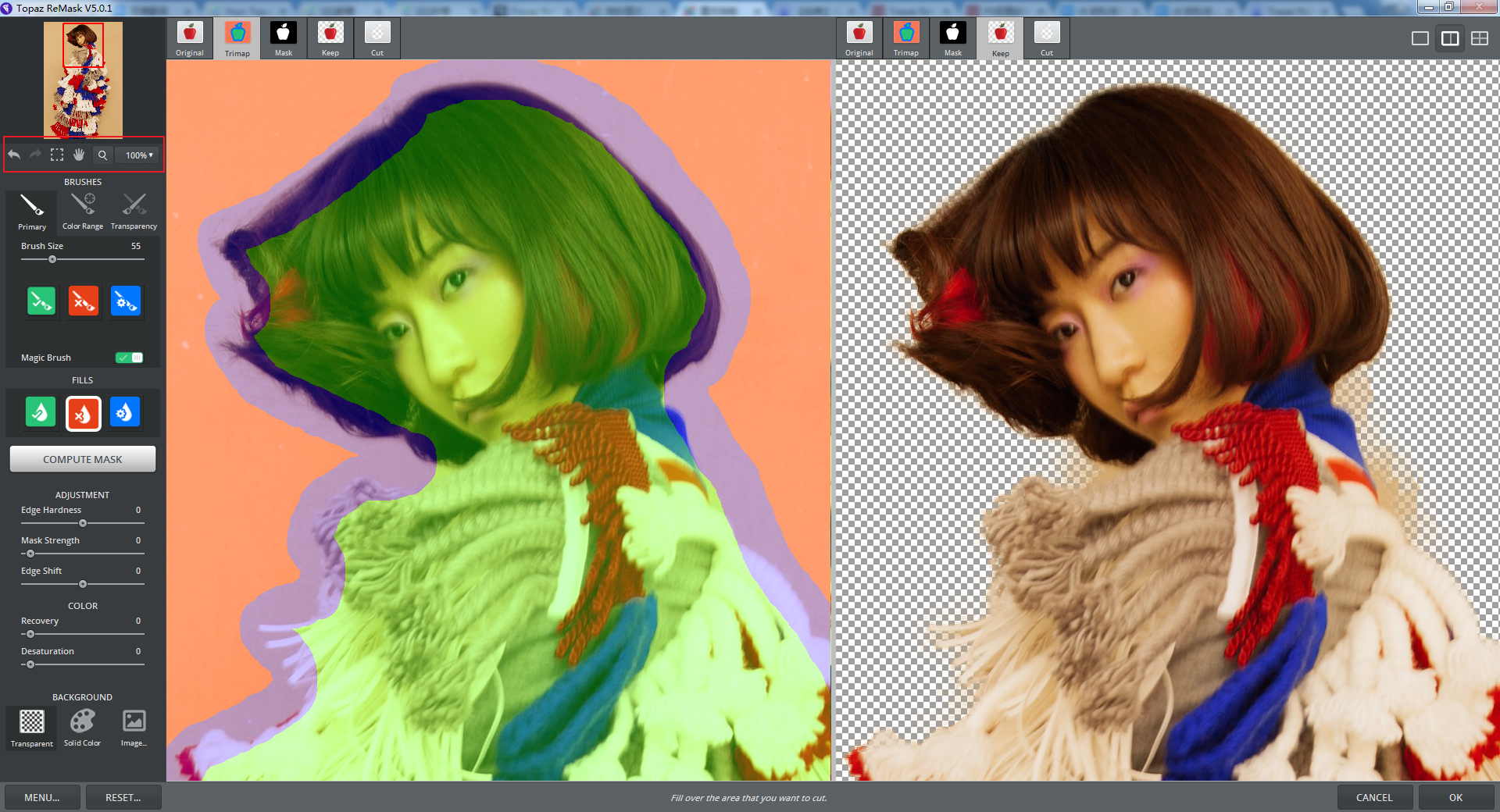Select the blue Compute fill bucket
This screenshot has width=1500, height=812.
125,412
